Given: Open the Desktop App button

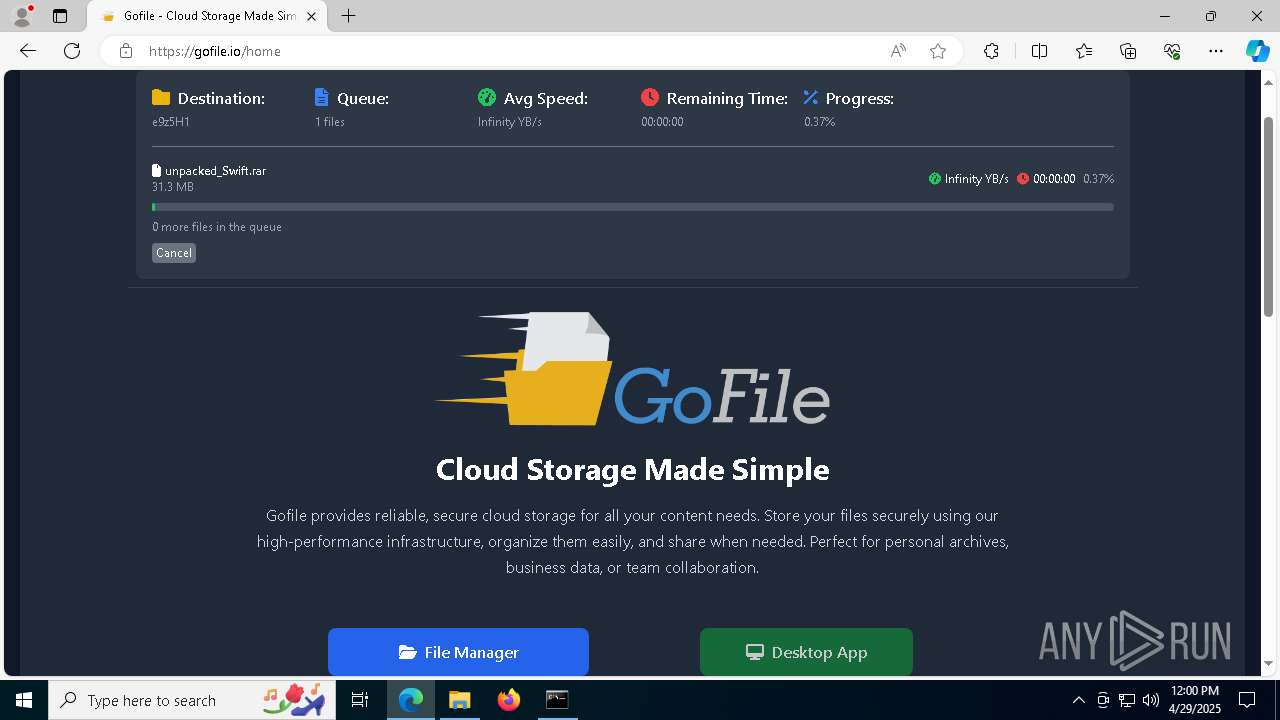Looking at the screenshot, I should pyautogui.click(x=806, y=652).
